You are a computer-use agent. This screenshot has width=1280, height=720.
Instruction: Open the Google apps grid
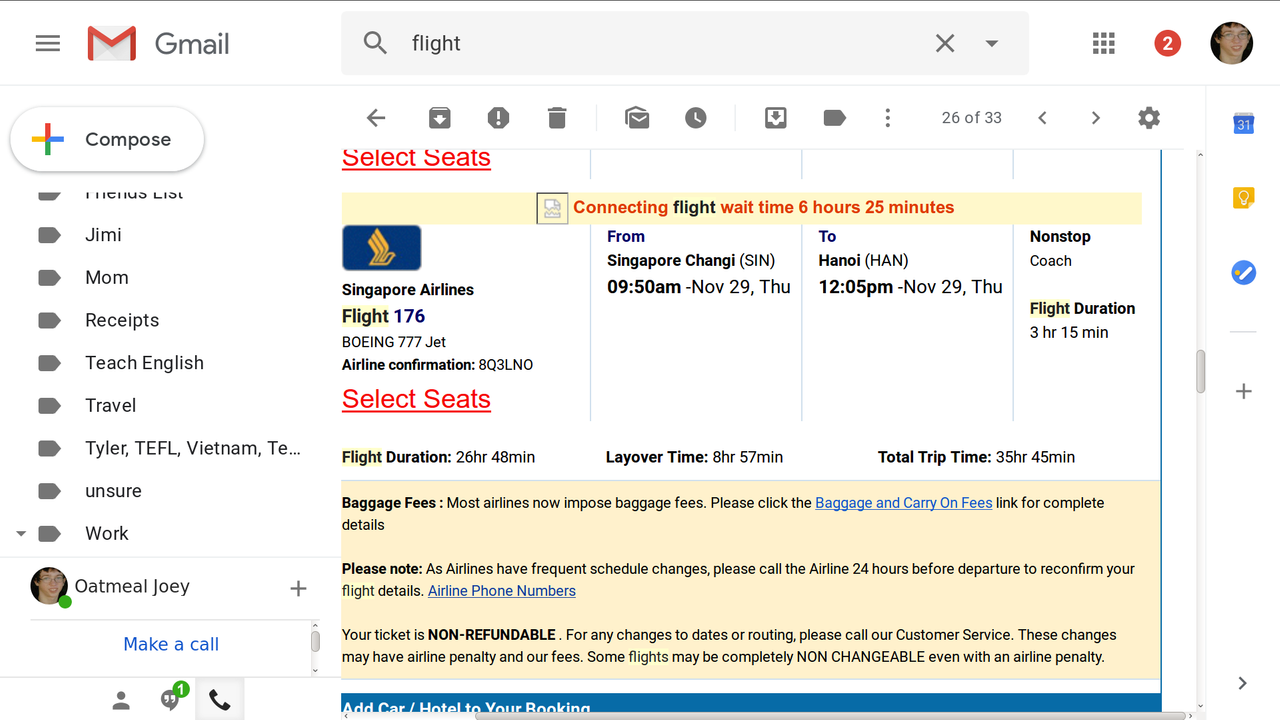click(x=1104, y=43)
